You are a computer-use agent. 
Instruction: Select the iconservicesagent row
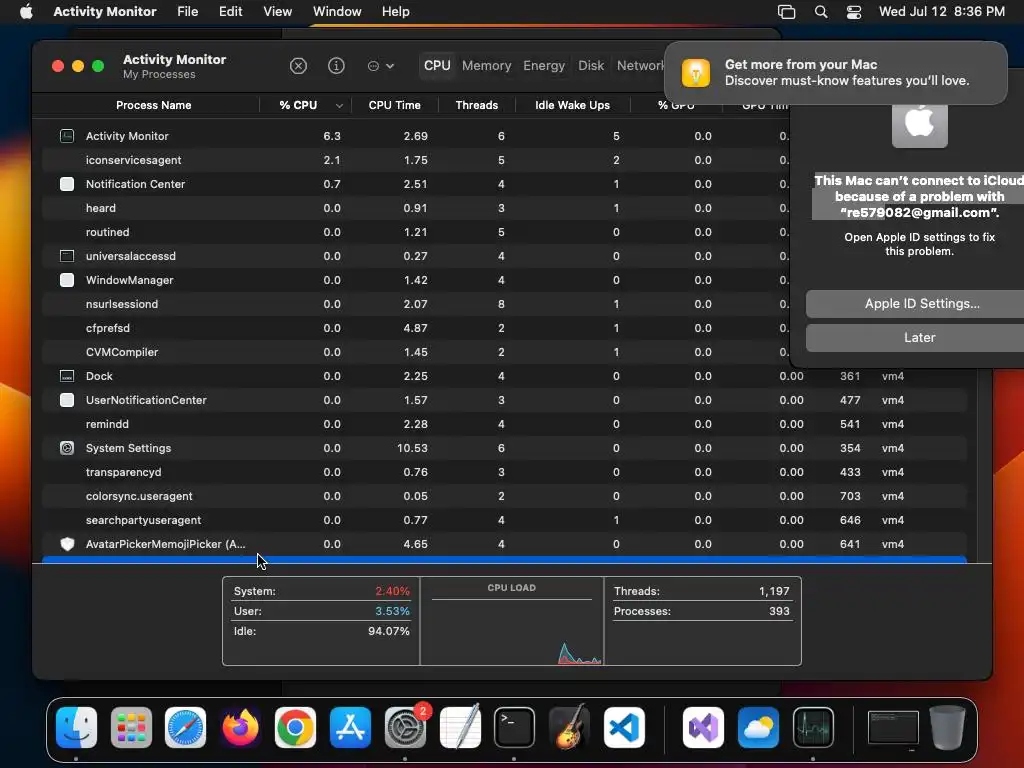tap(415, 160)
